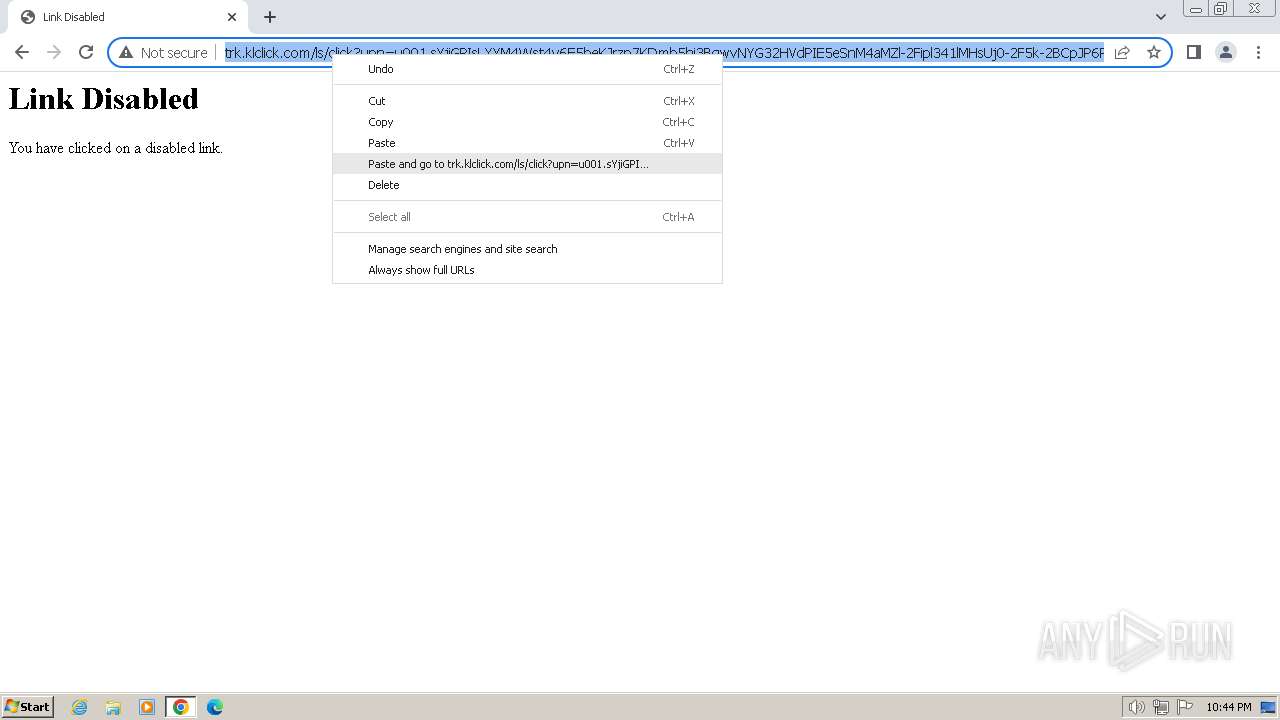The height and width of the screenshot is (720, 1280).
Task: Switch to Chrome in the taskbar
Action: click(x=181, y=707)
